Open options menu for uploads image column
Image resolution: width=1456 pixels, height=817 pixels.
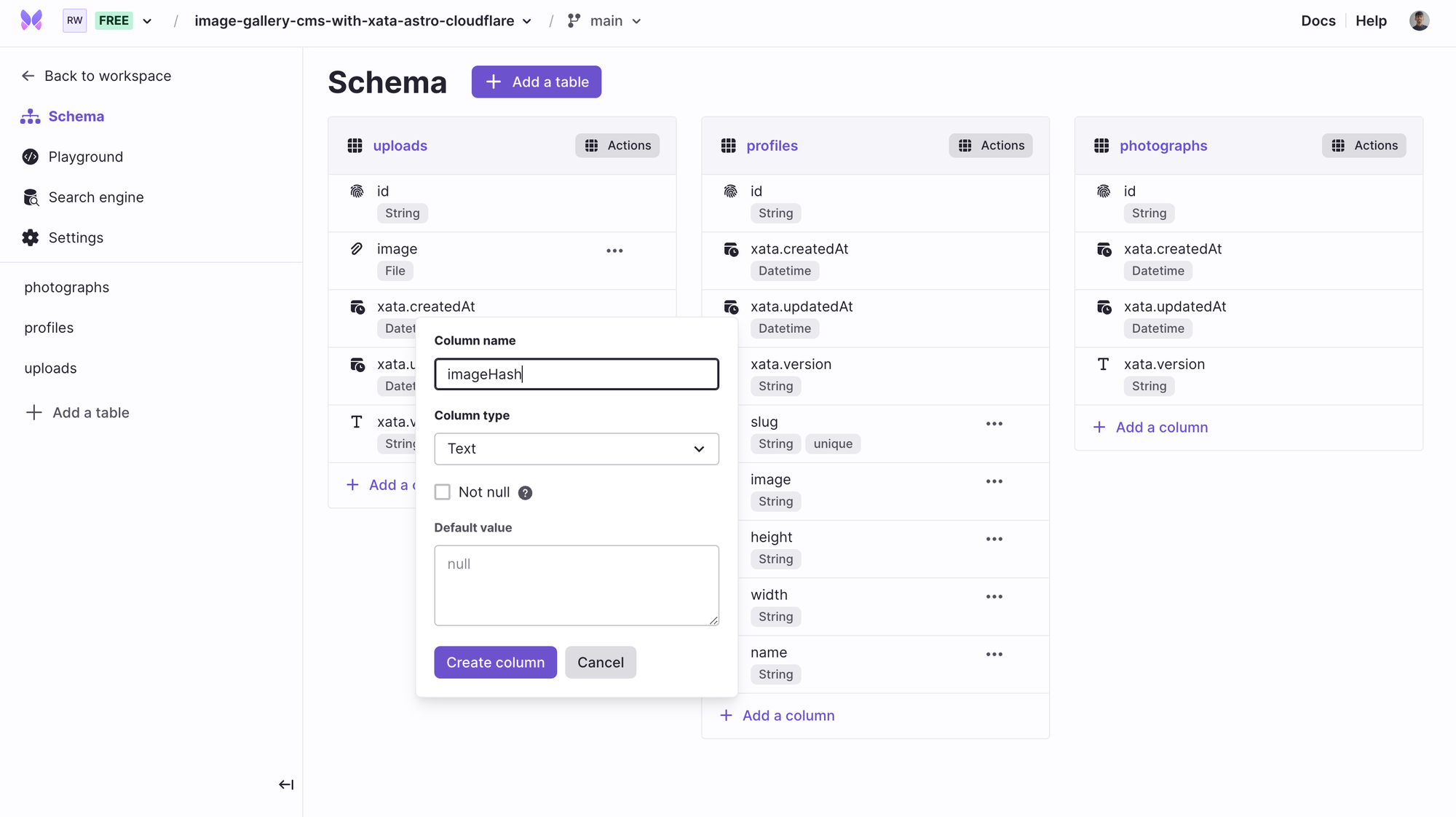tap(614, 250)
